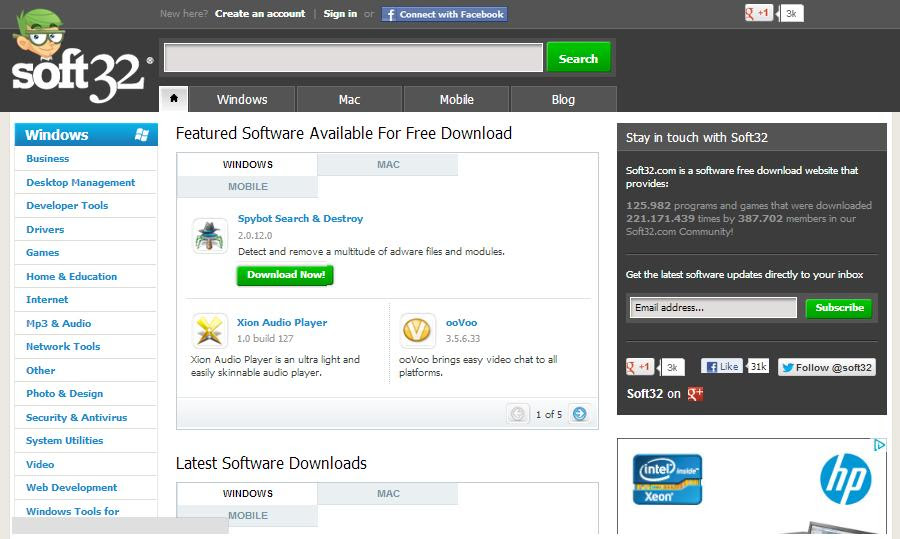Focus the main search input field
The image size is (900, 539).
(x=354, y=57)
